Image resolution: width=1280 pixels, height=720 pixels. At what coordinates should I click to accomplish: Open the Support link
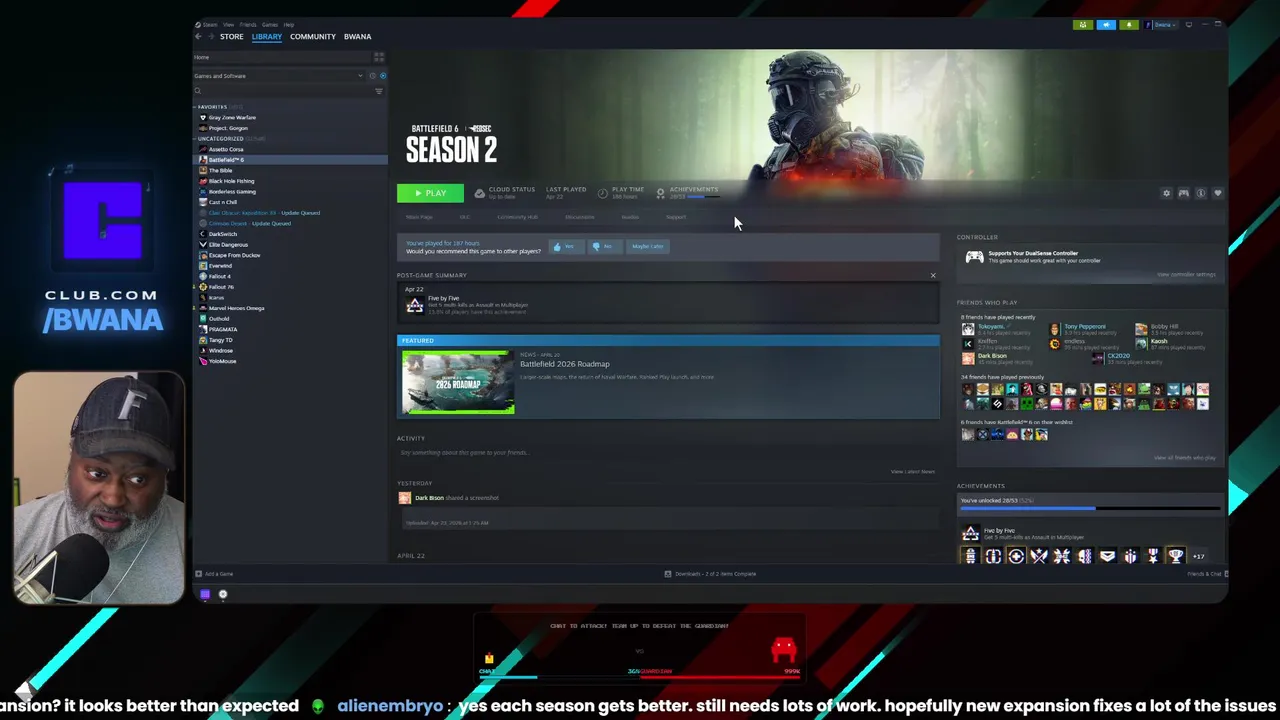click(675, 217)
